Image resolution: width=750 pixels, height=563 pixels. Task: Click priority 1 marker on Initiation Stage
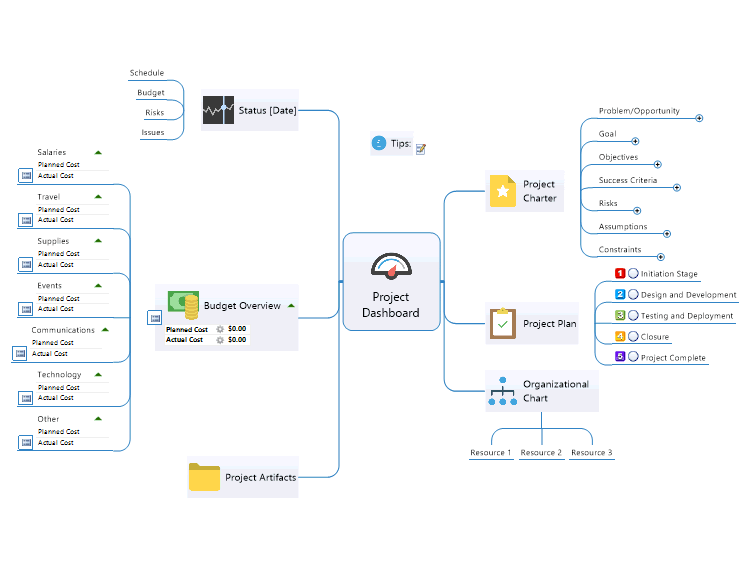tap(620, 273)
